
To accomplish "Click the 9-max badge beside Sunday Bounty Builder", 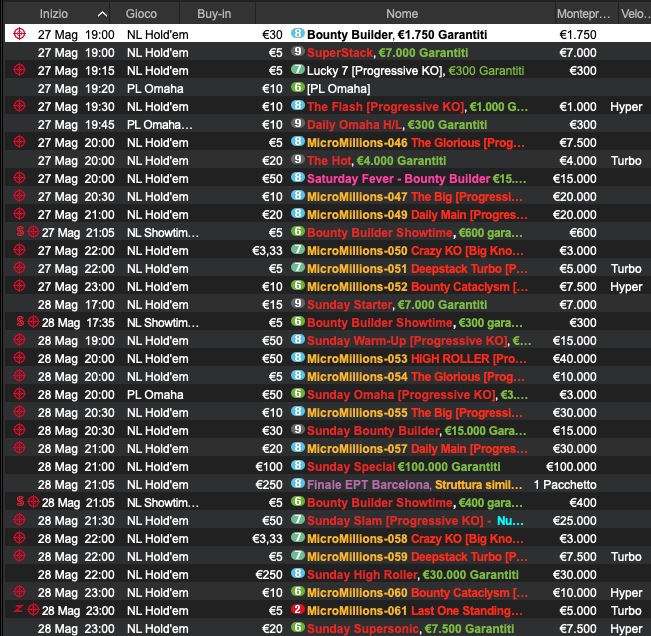I will pos(297,429).
